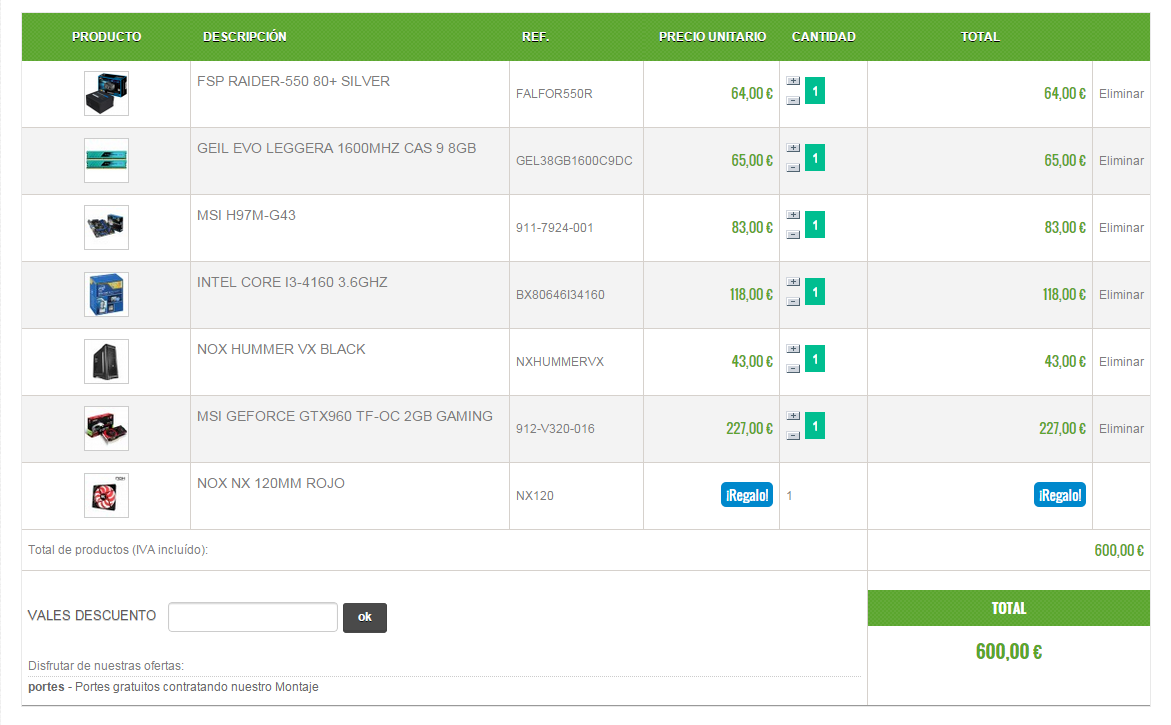Screen dimensions: 1171x725
Task: Click the PRECIO UNITARIO column header
Action: (x=712, y=37)
